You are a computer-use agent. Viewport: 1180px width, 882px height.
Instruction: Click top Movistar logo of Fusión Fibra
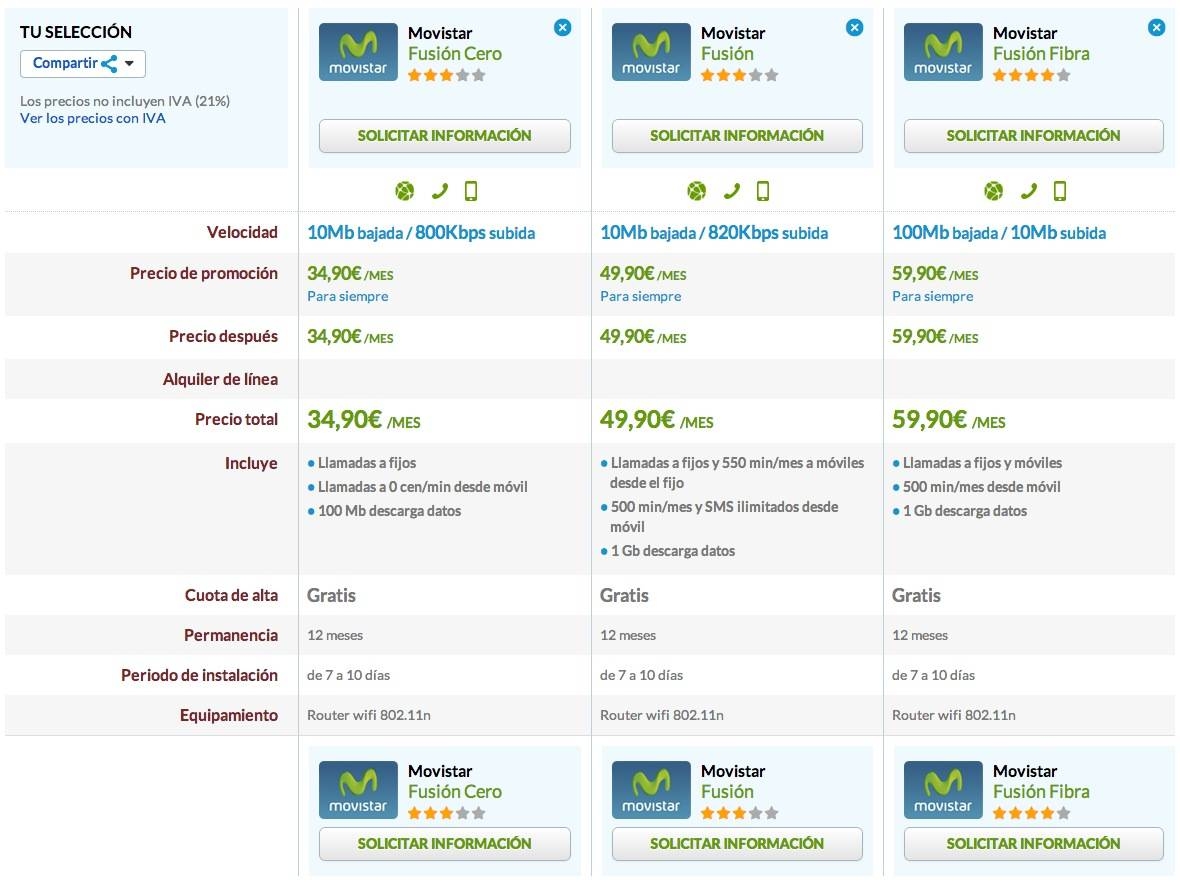[x=943, y=52]
